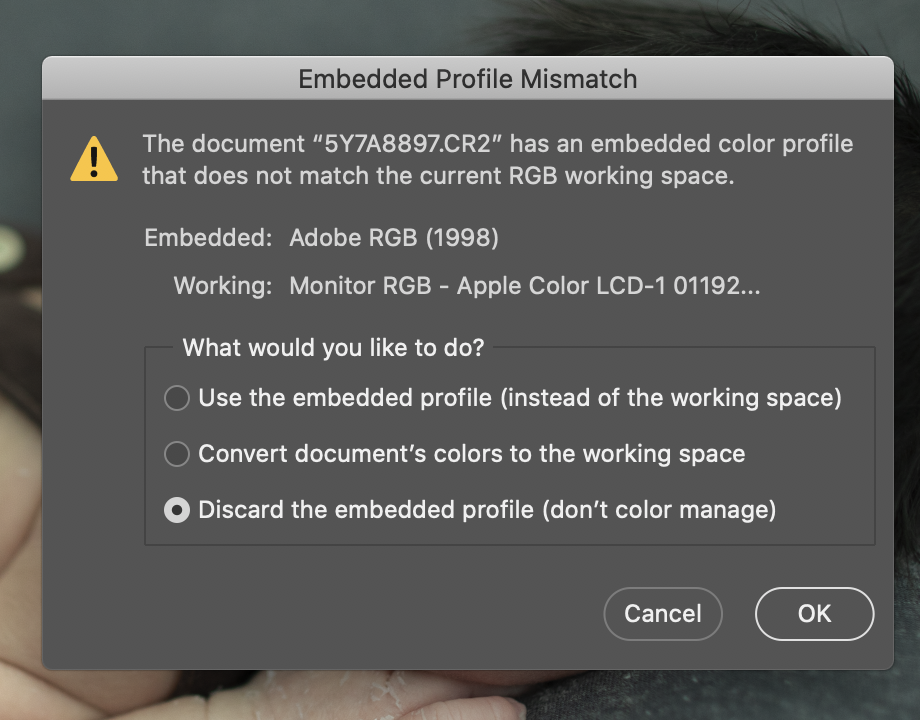Click the 'What would you like to do?' heading
920x720 pixels.
coord(333,348)
